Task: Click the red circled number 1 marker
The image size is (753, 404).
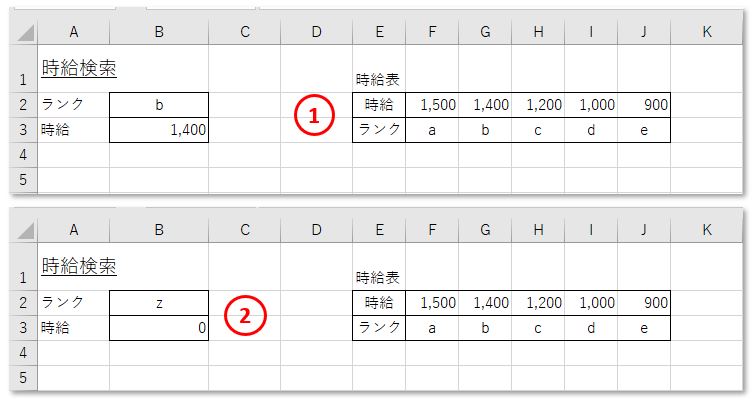Action: pyautogui.click(x=314, y=115)
